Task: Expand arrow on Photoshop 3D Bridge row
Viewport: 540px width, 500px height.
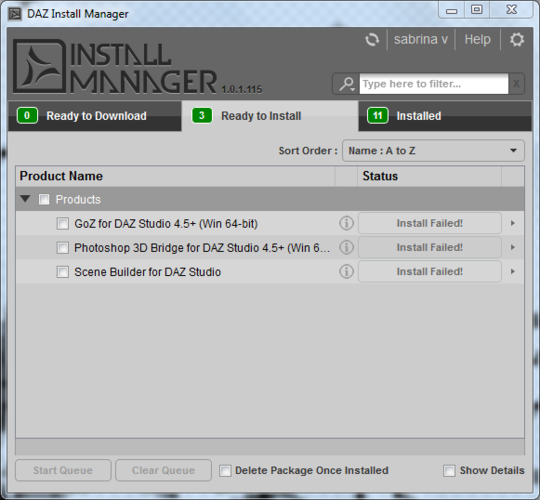Action: 513,247
